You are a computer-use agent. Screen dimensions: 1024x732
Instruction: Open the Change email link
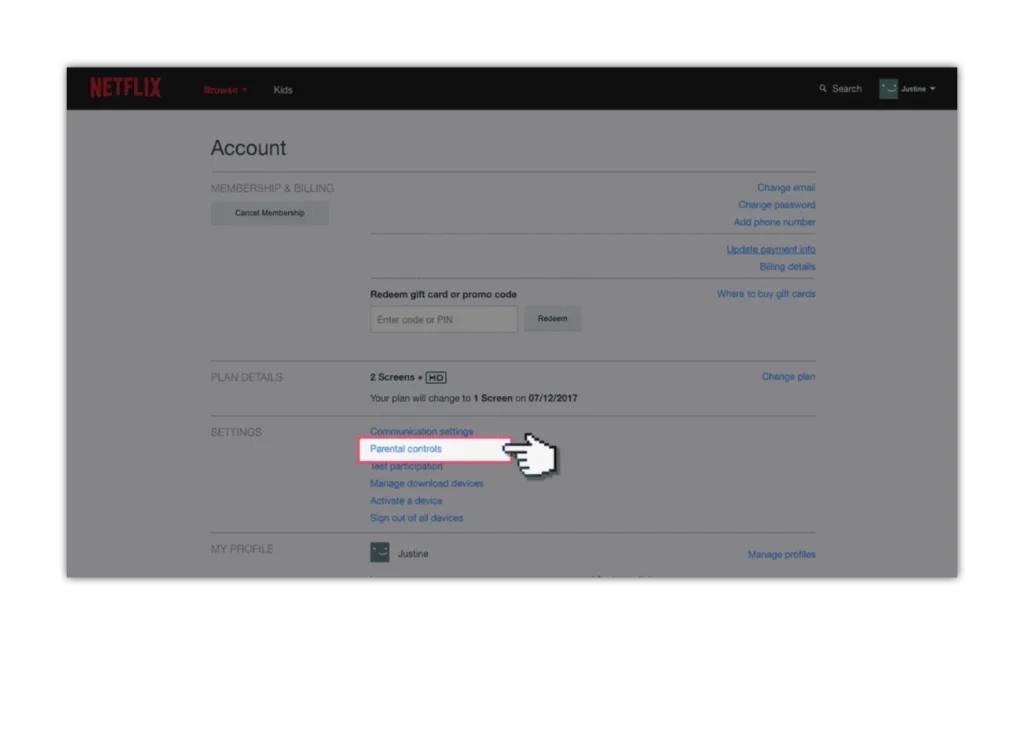(x=786, y=187)
